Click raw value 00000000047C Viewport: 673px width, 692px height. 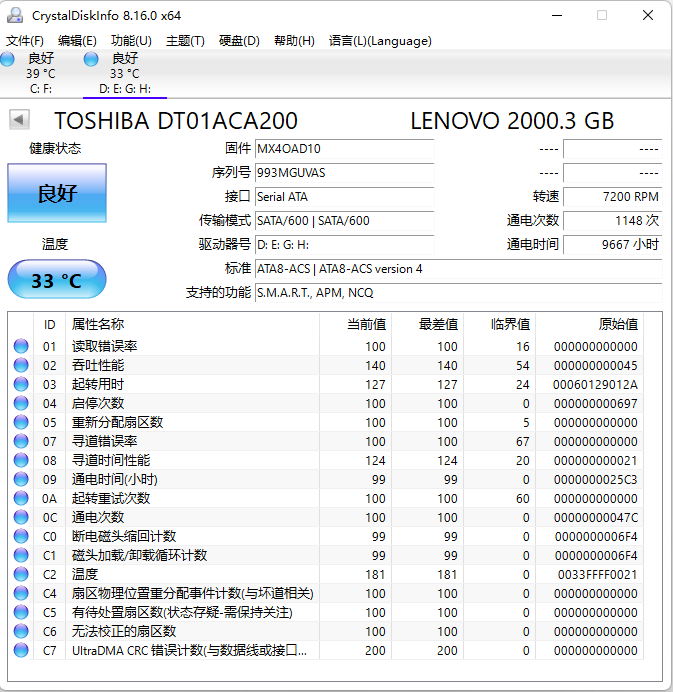[x=595, y=517]
